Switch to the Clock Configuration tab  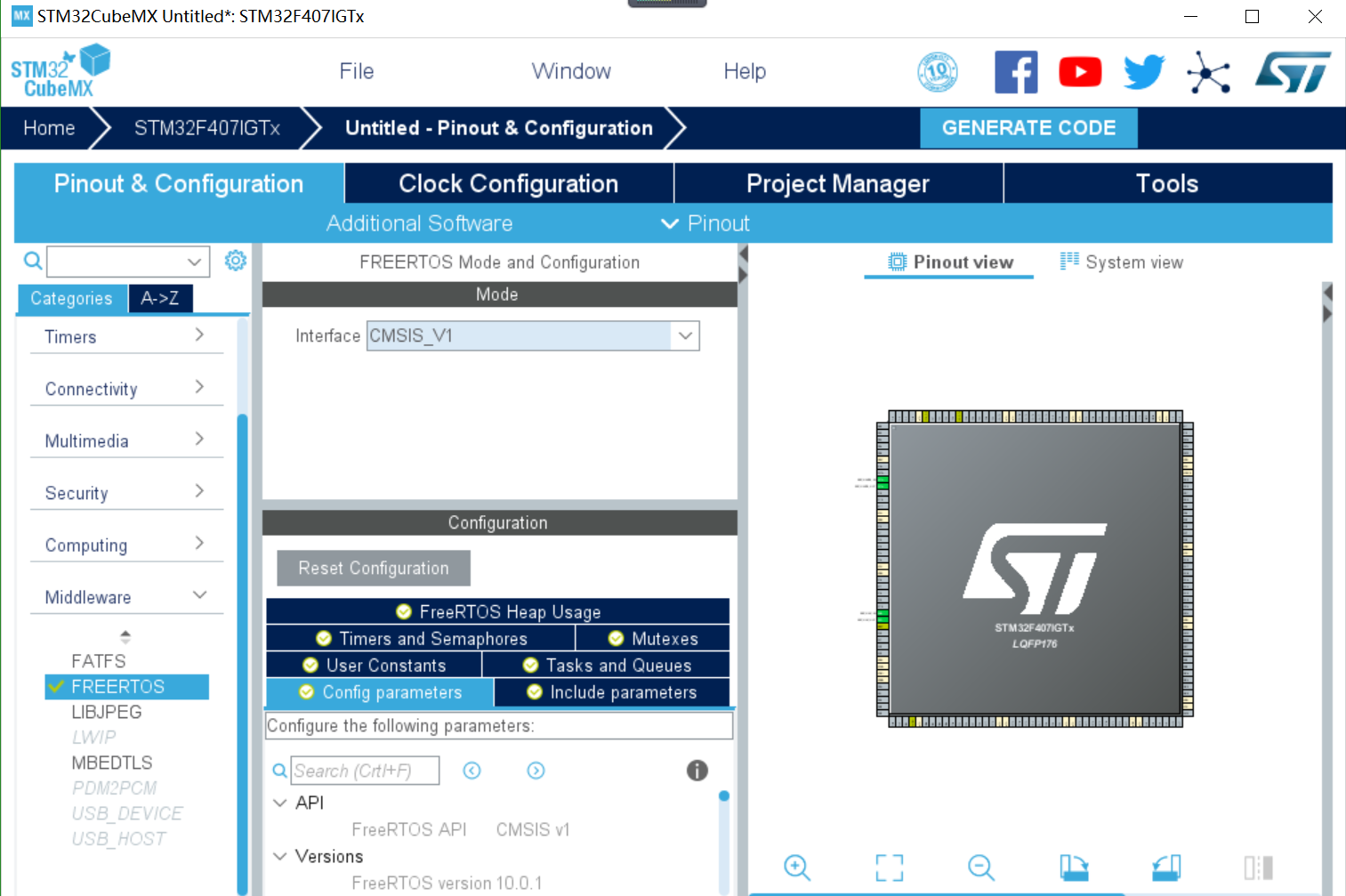point(507,183)
